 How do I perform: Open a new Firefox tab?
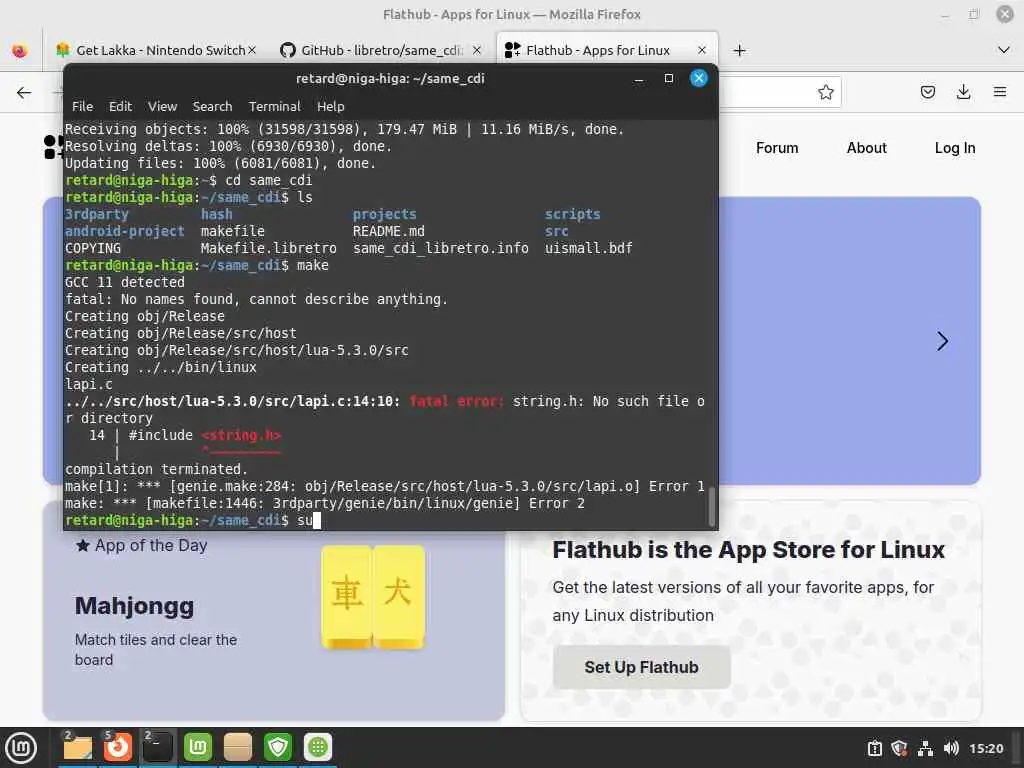pos(739,50)
